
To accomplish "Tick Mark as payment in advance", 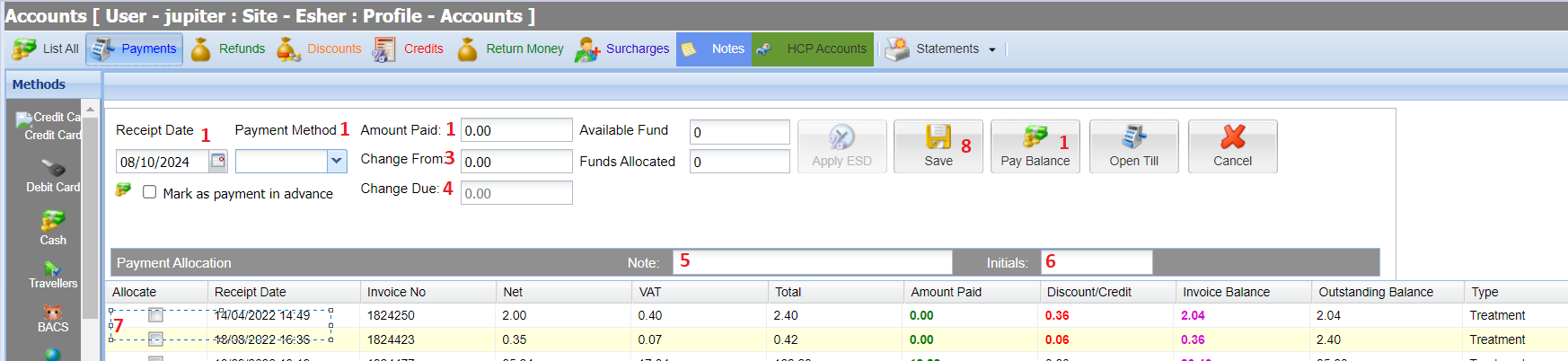I will click(x=150, y=192).
